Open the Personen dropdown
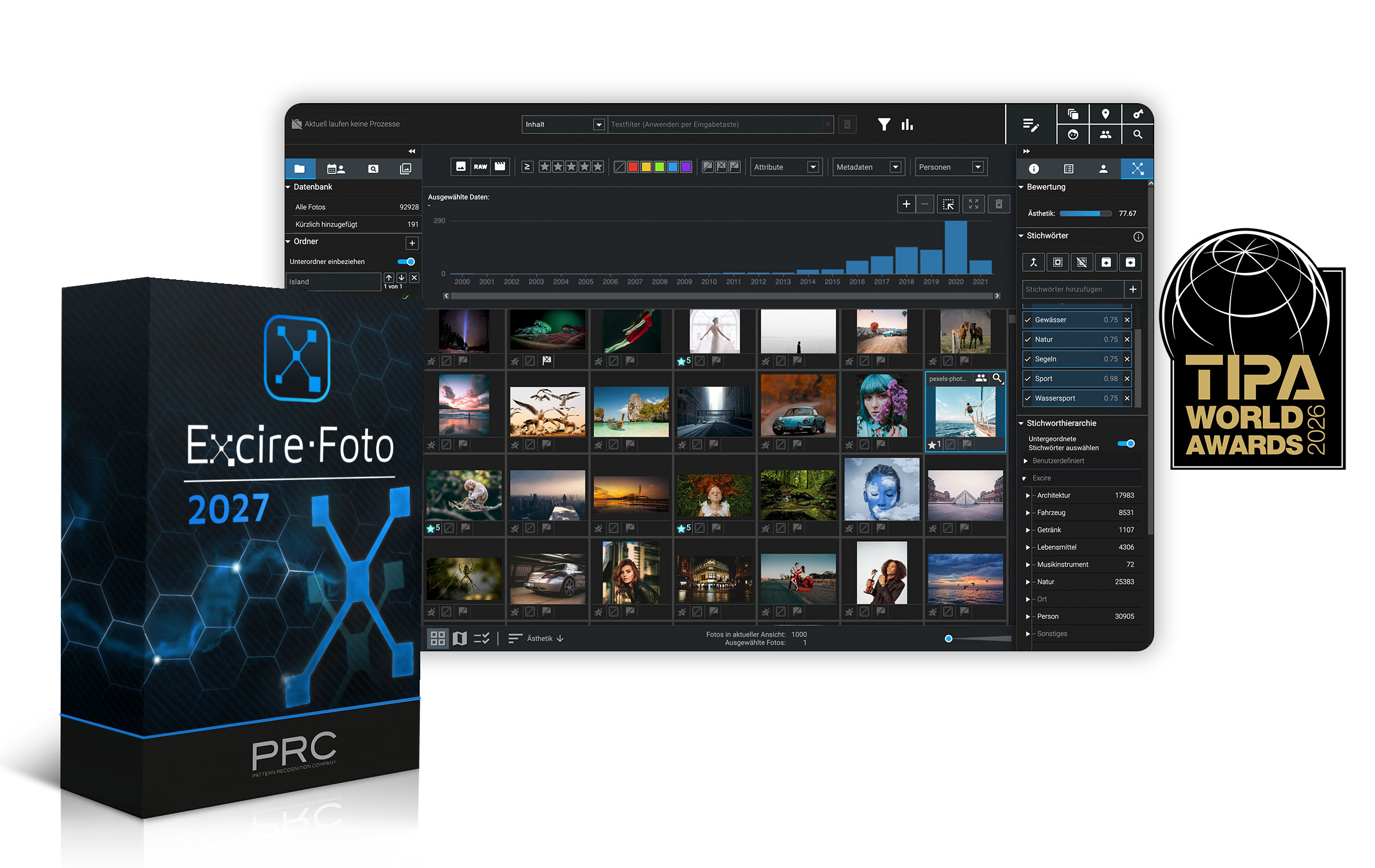1375x868 pixels. click(x=950, y=167)
